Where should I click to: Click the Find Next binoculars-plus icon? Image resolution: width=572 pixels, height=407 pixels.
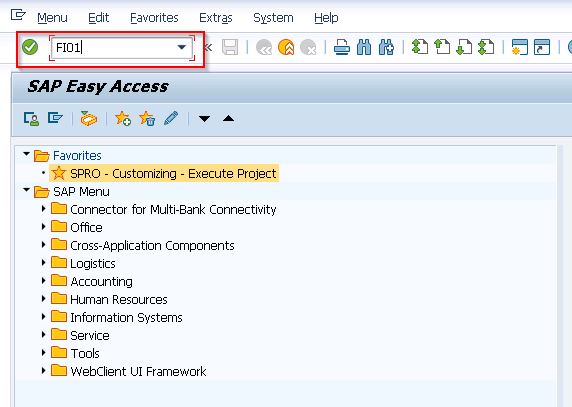click(386, 47)
